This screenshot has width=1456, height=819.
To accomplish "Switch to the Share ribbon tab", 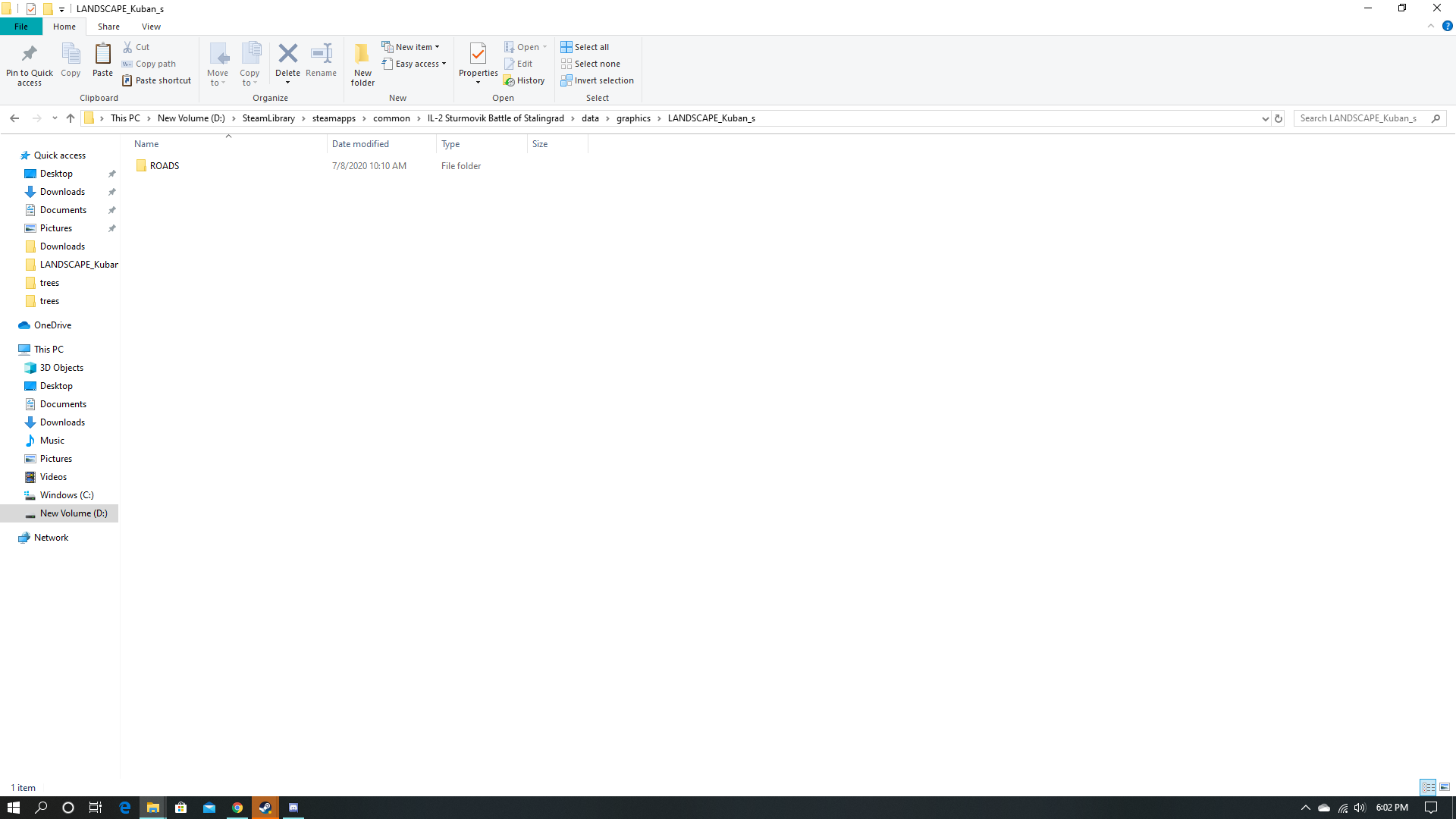I will [108, 27].
